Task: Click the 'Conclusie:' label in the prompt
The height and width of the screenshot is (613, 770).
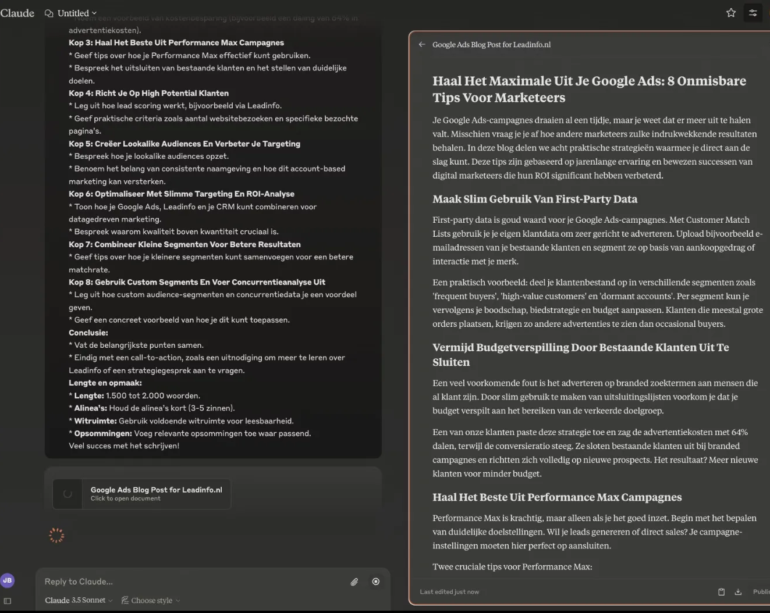Action: click(x=88, y=333)
